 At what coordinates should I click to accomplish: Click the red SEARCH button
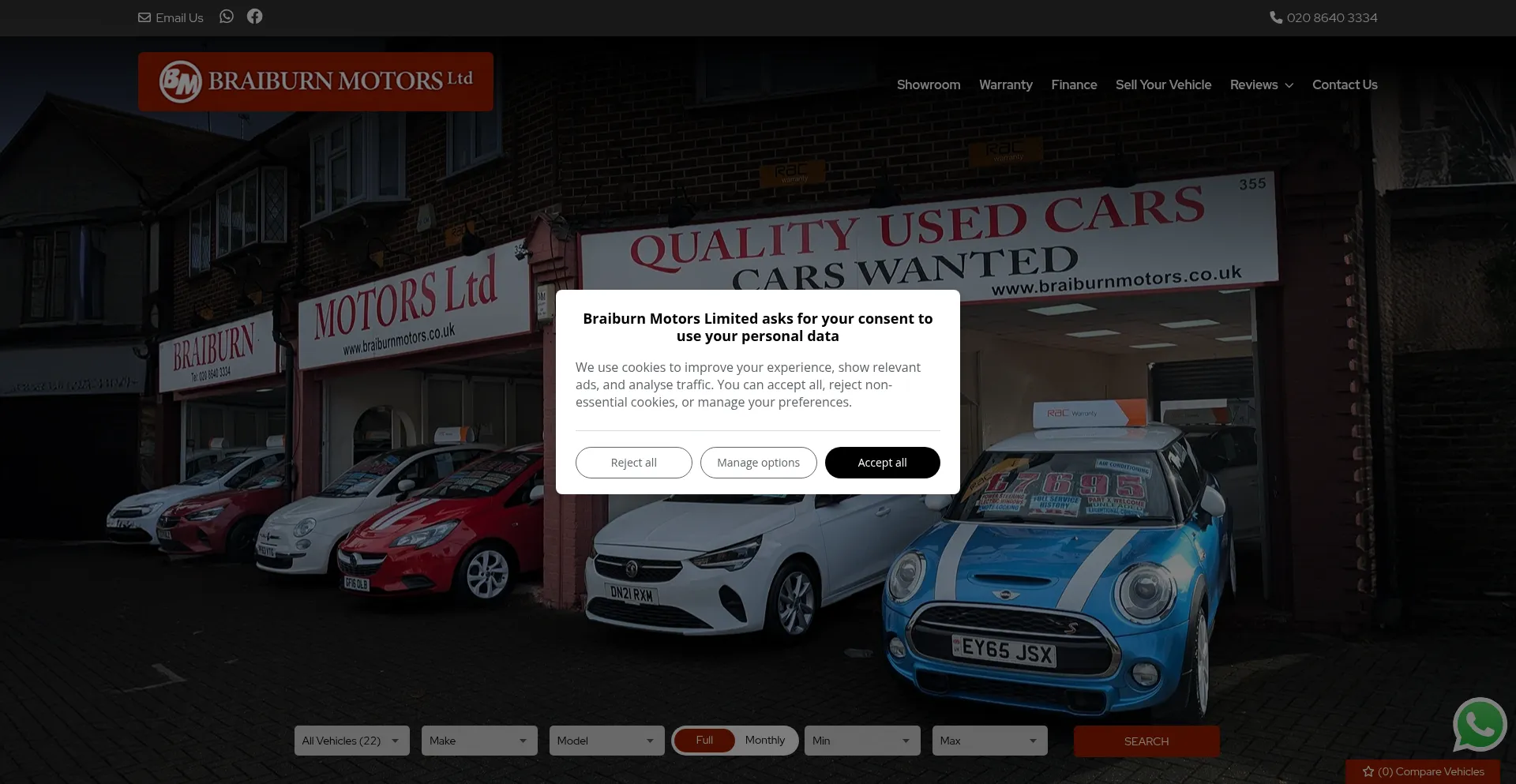[x=1146, y=741]
